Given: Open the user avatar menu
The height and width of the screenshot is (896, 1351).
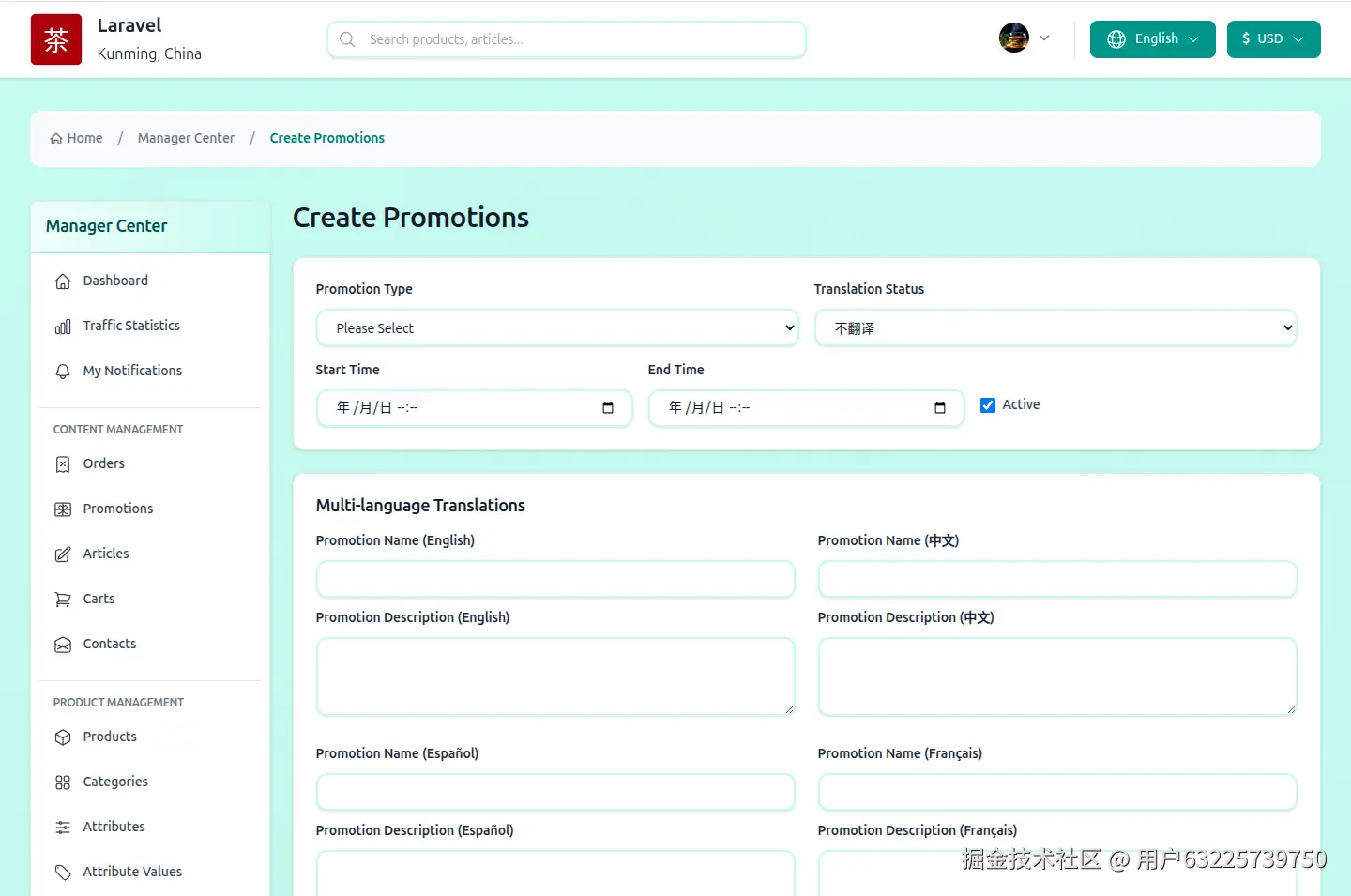Looking at the screenshot, I should pyautogui.click(x=1014, y=38).
